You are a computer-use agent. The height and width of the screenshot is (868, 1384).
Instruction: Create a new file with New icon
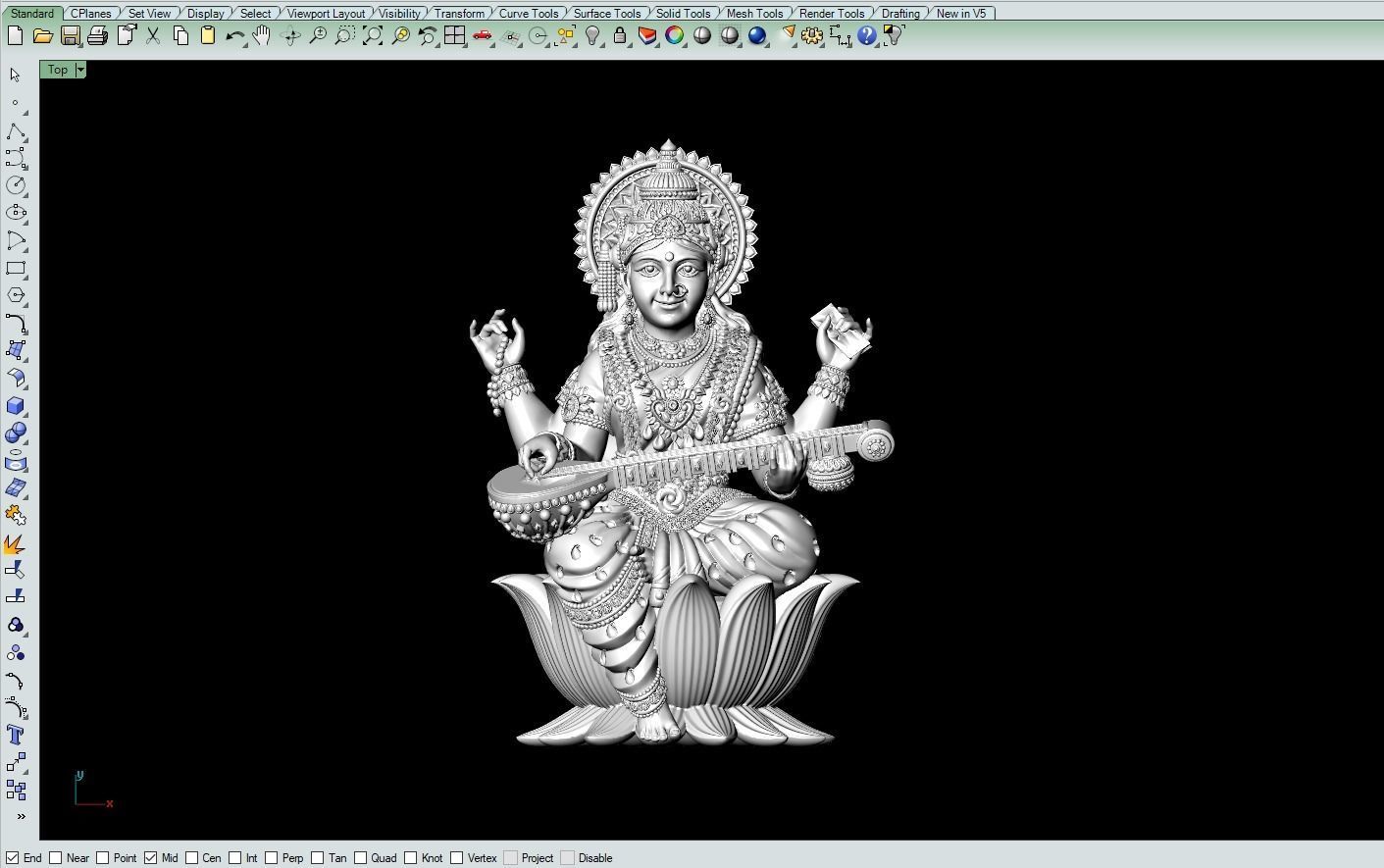click(15, 36)
